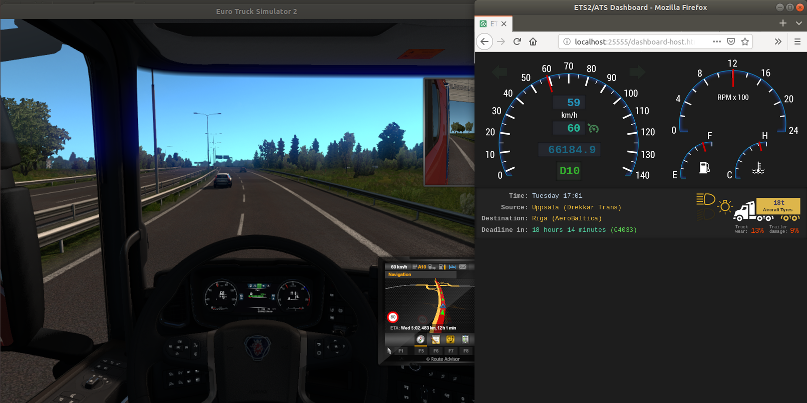Click the Destination Riga text
This screenshot has width=807, height=403.
click(x=567, y=218)
